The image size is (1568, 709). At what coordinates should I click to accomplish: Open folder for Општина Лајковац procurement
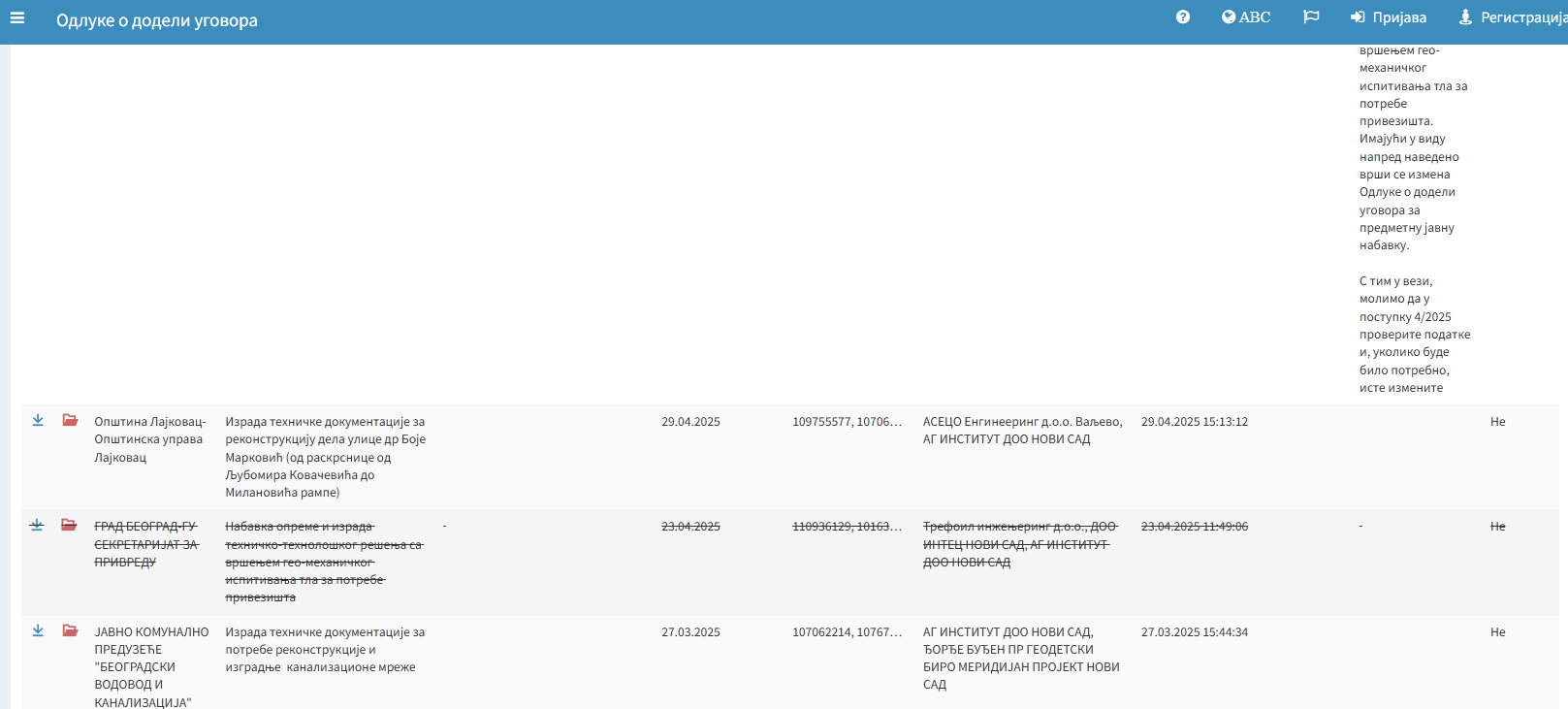(x=70, y=421)
